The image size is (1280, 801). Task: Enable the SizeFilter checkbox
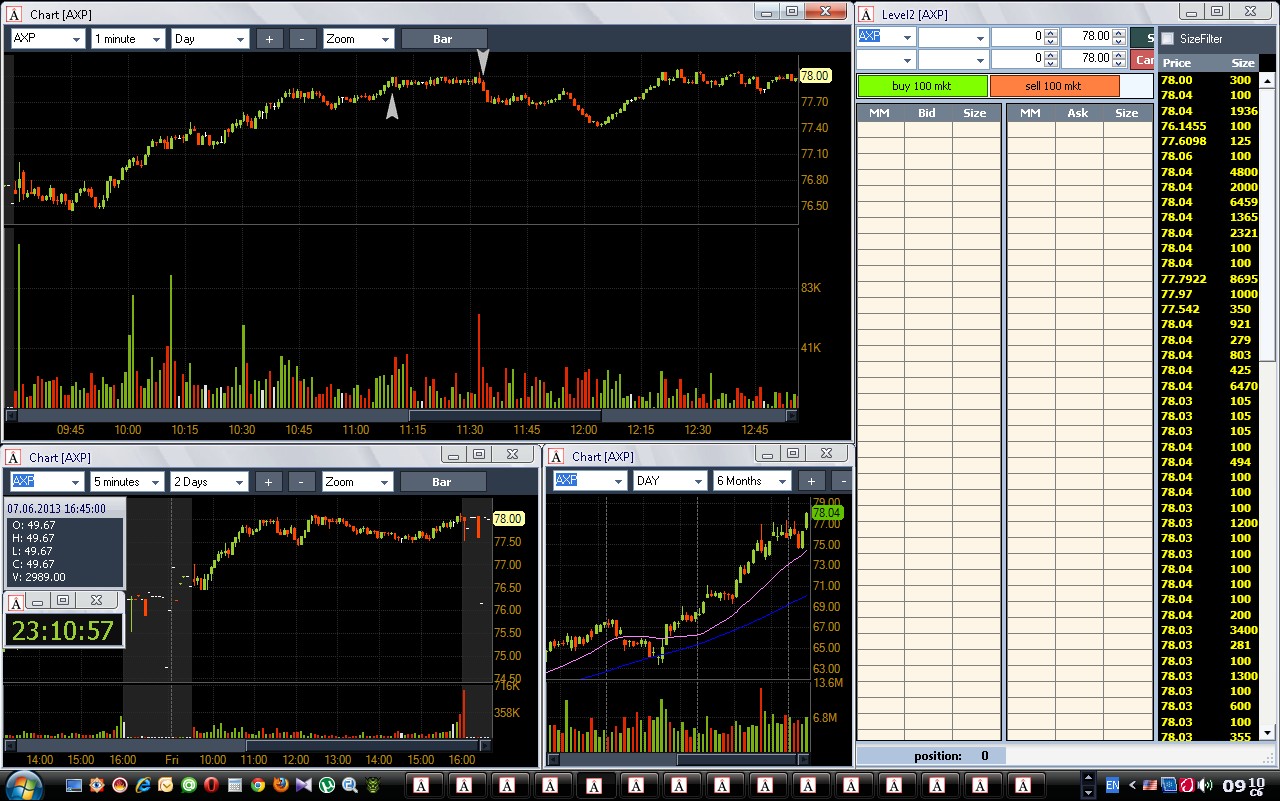coord(1167,39)
